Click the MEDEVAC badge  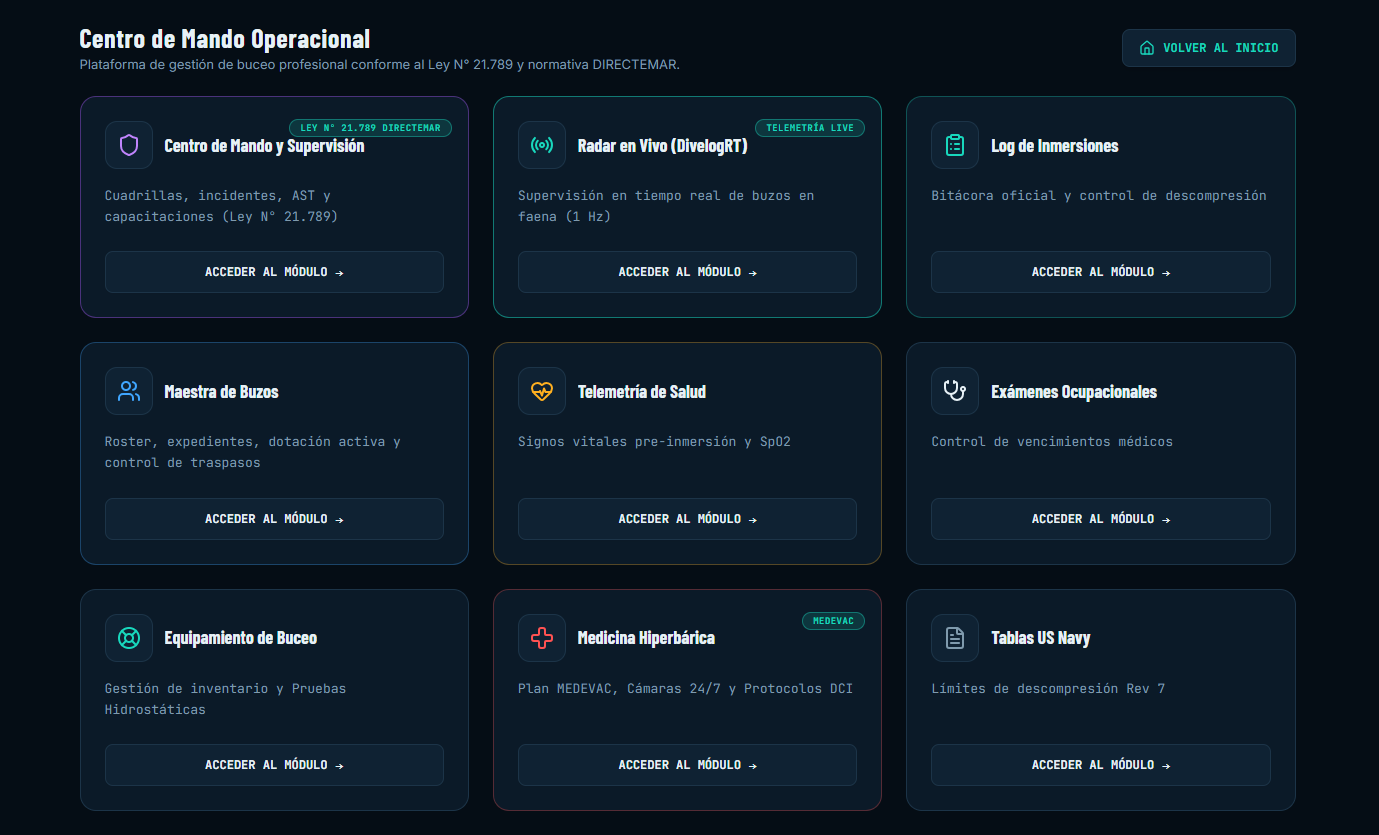(x=833, y=621)
